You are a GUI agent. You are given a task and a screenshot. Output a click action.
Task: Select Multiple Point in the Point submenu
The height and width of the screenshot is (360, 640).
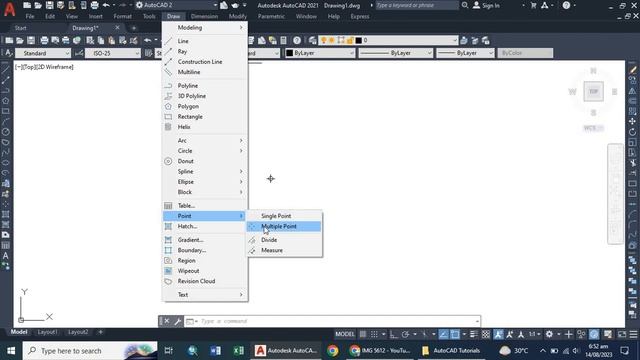pyautogui.click(x=284, y=226)
